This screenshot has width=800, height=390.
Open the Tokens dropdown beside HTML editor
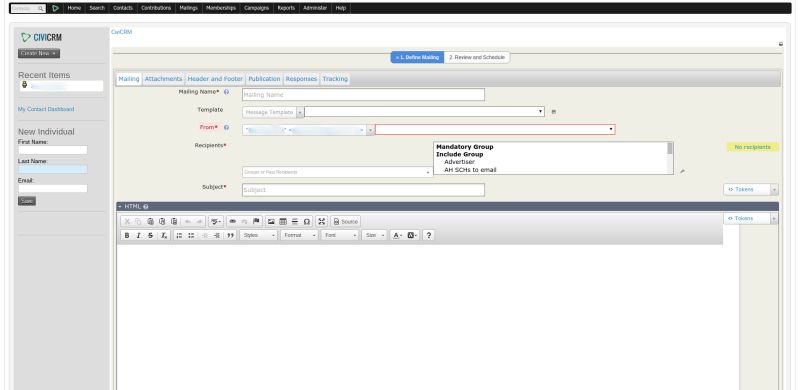coord(751,218)
